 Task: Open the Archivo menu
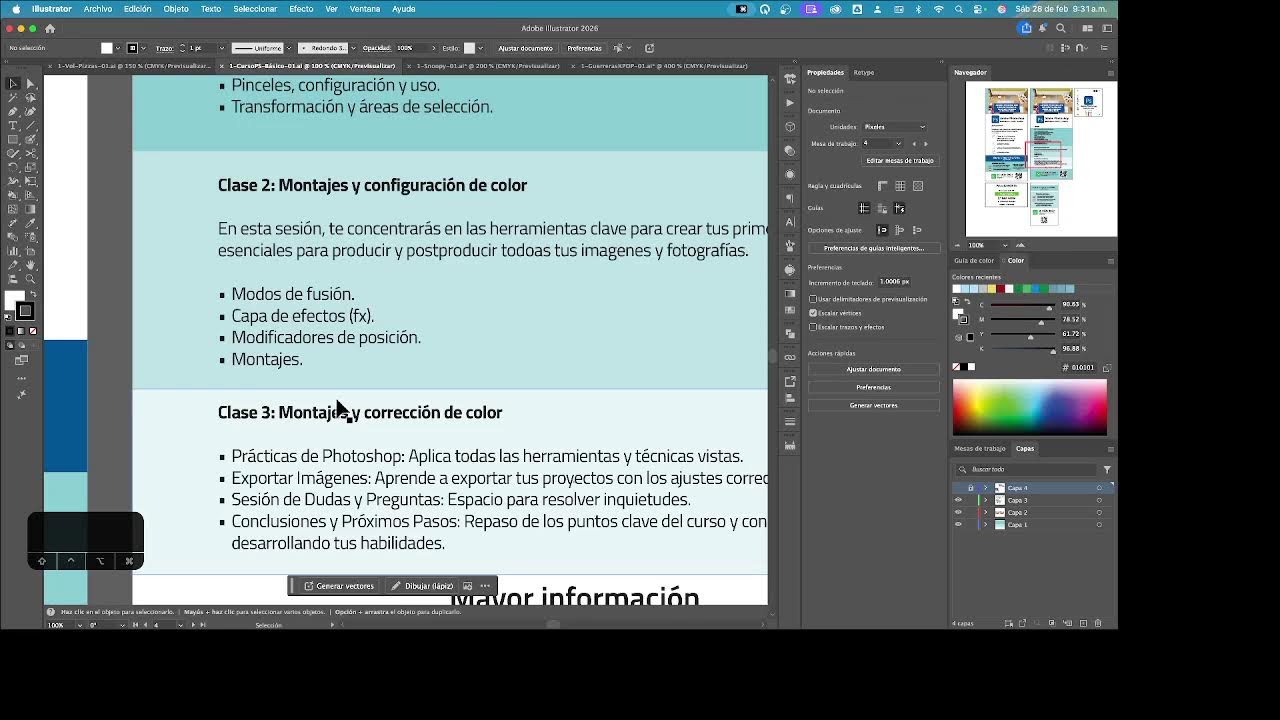98,9
